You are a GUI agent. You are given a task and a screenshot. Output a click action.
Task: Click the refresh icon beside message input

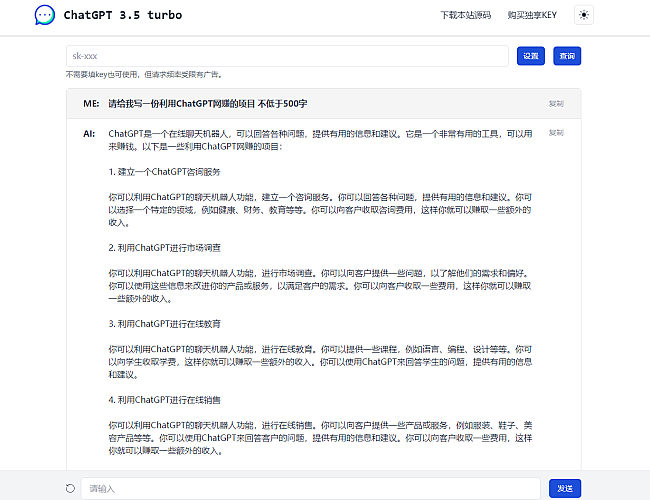coord(70,488)
